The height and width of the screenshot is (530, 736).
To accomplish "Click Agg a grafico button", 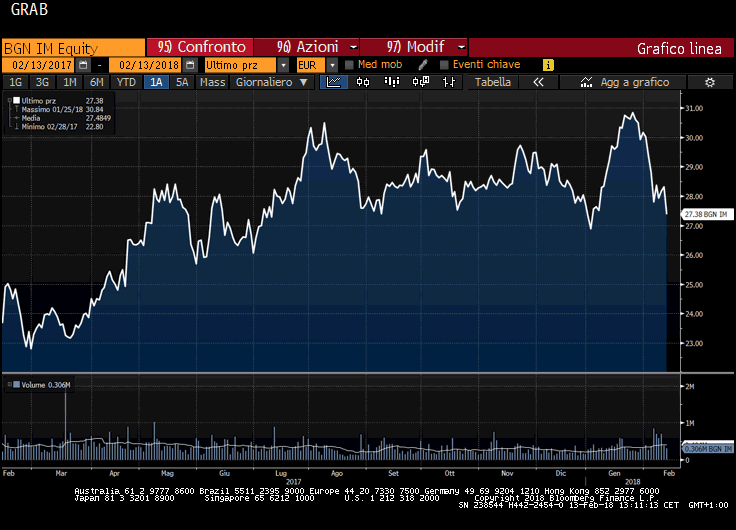I will coord(623,82).
